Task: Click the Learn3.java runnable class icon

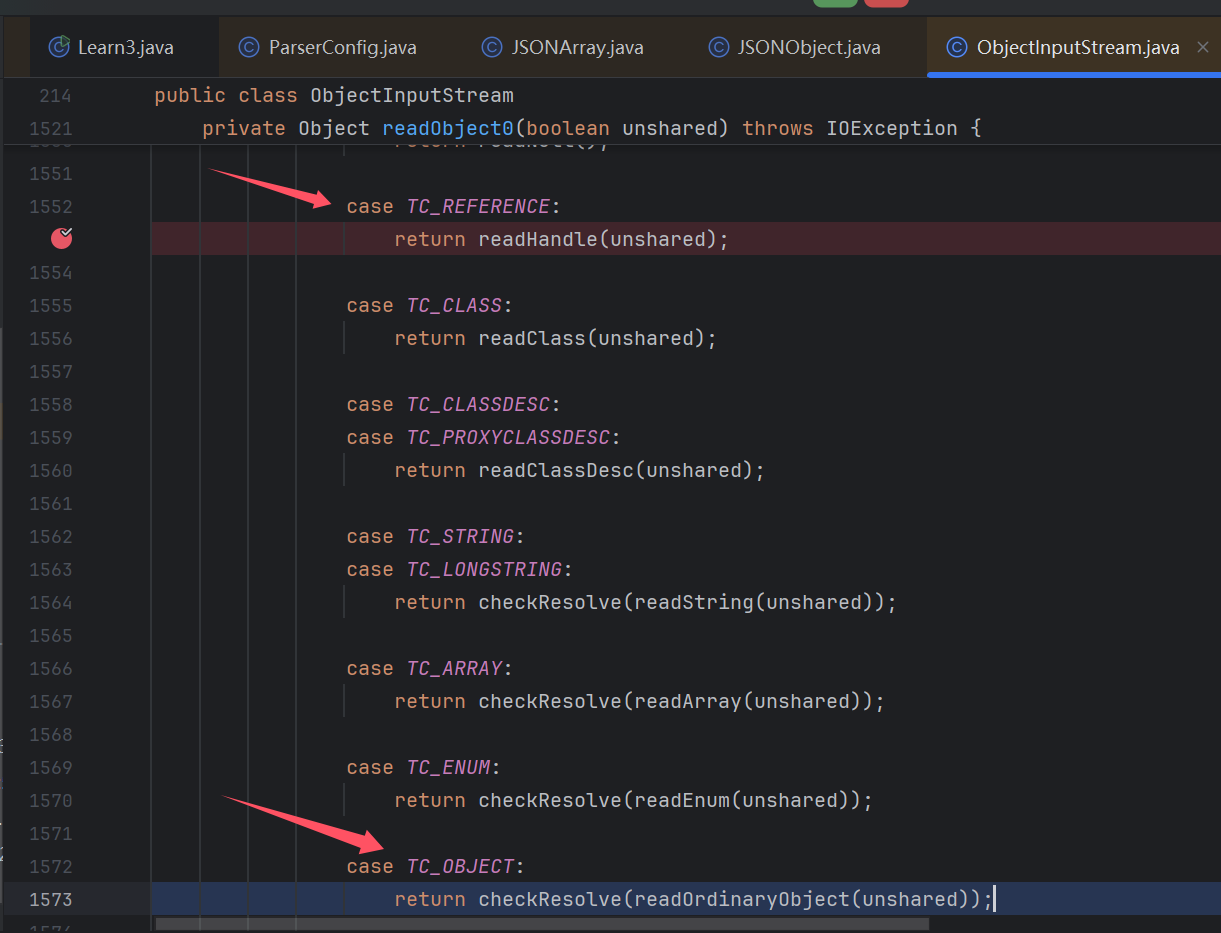Action: pos(60,47)
